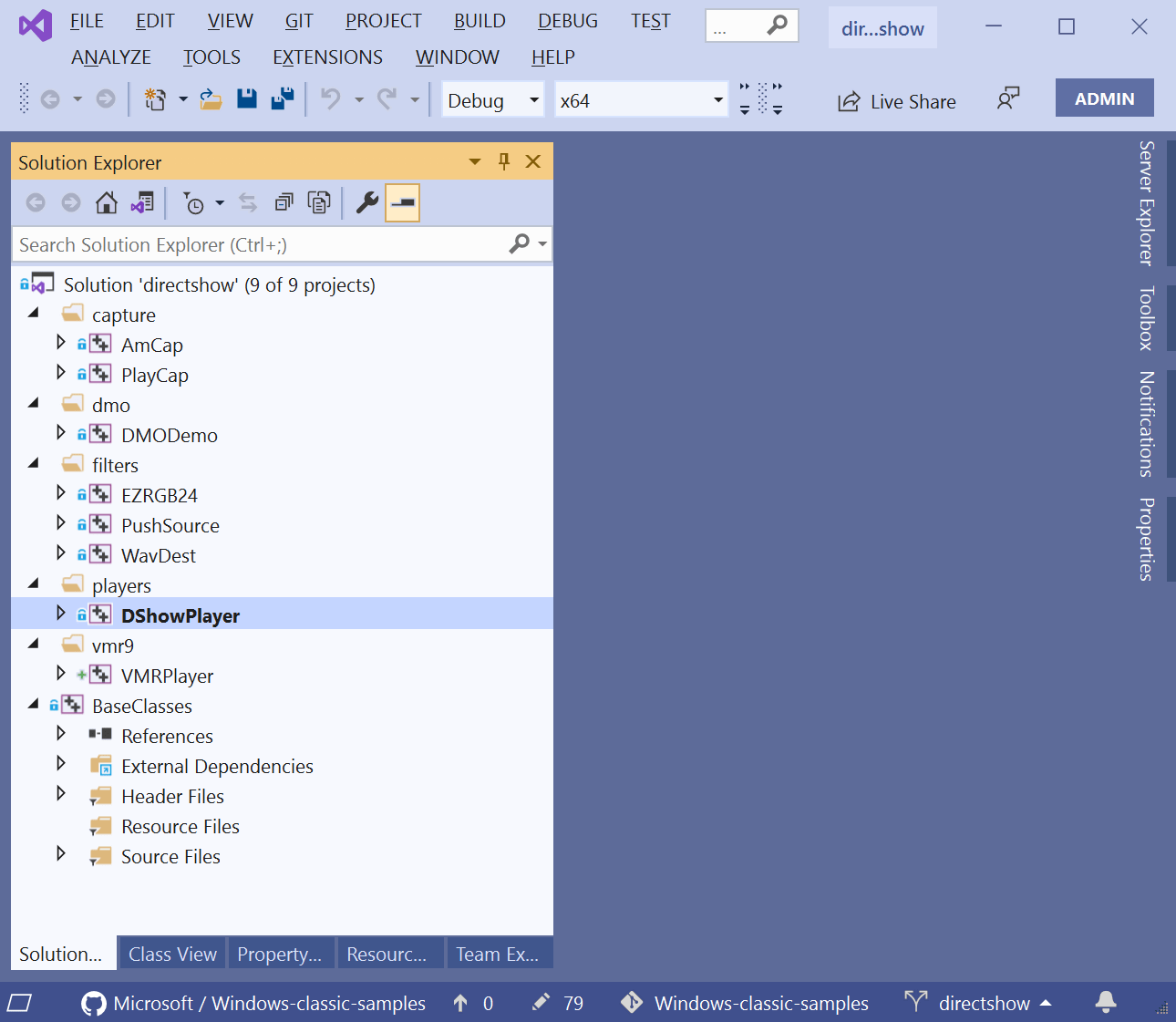The image size is (1176, 1022).
Task: Collapse all items in Solution Explorer
Action: 284,202
